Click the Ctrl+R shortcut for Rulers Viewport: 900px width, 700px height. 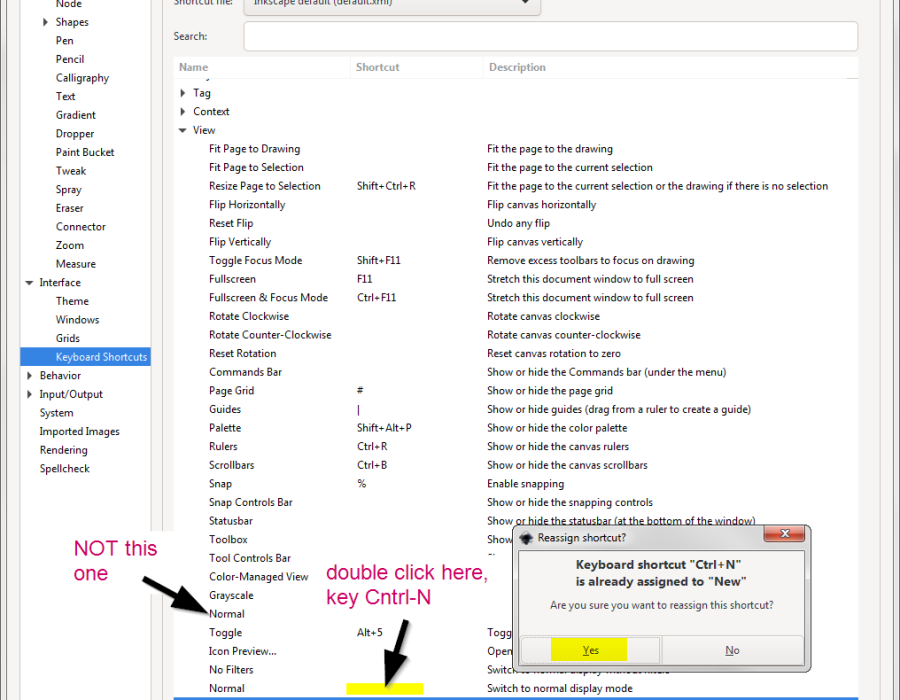372,446
